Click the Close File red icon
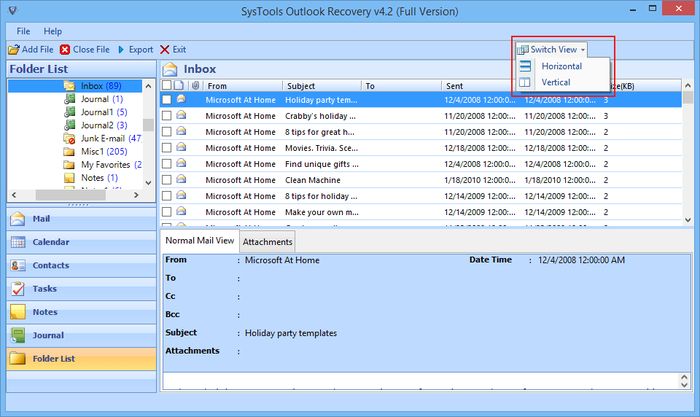 click(x=65, y=49)
